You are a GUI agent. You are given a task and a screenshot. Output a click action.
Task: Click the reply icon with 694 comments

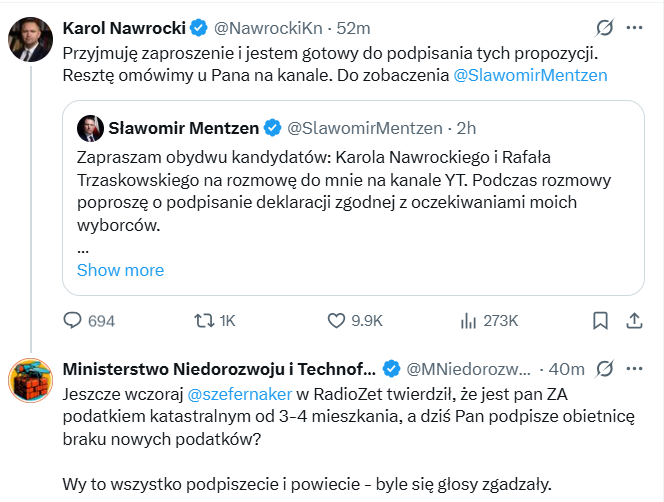tap(73, 321)
